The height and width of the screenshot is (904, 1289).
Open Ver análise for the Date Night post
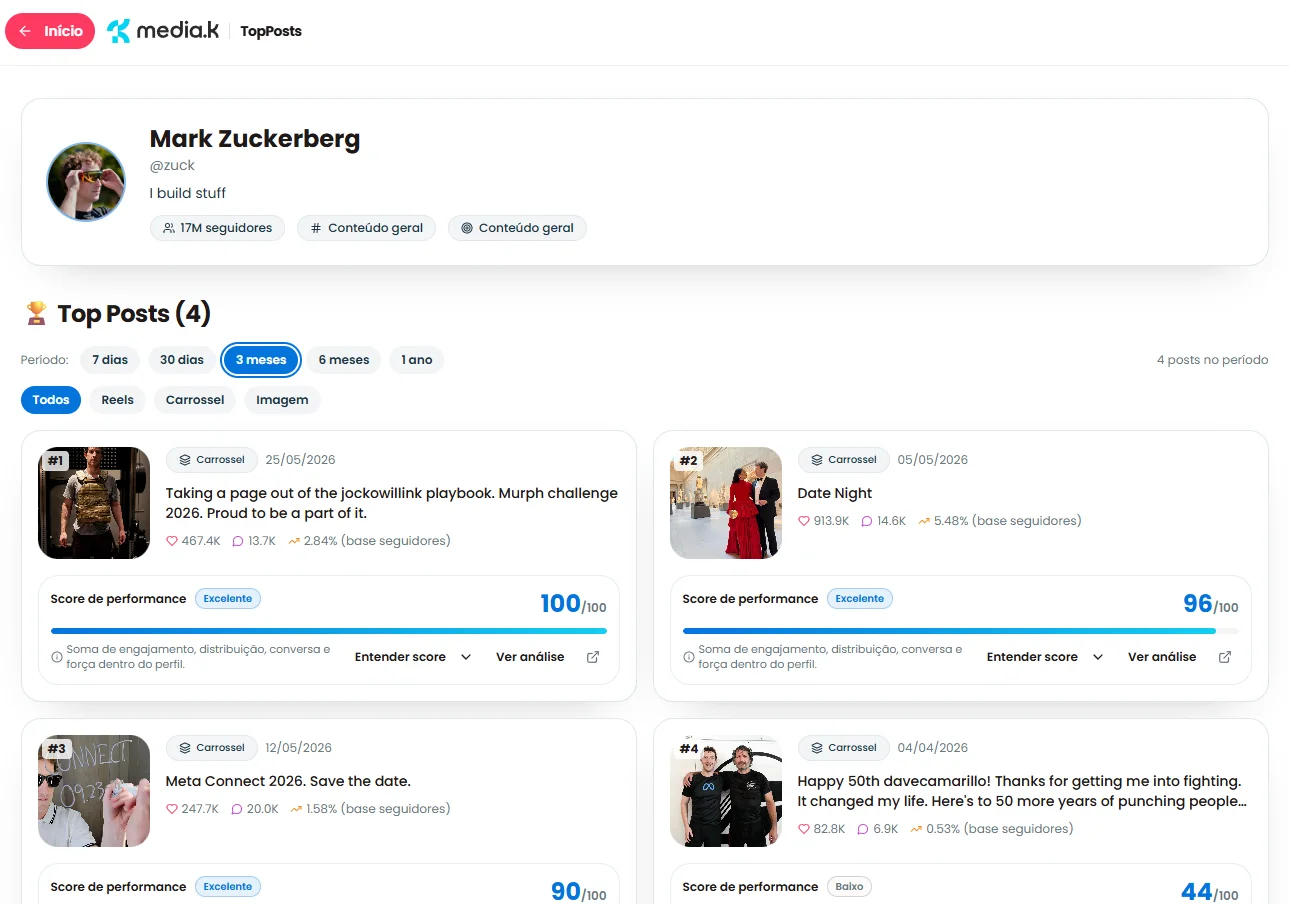coord(1179,657)
